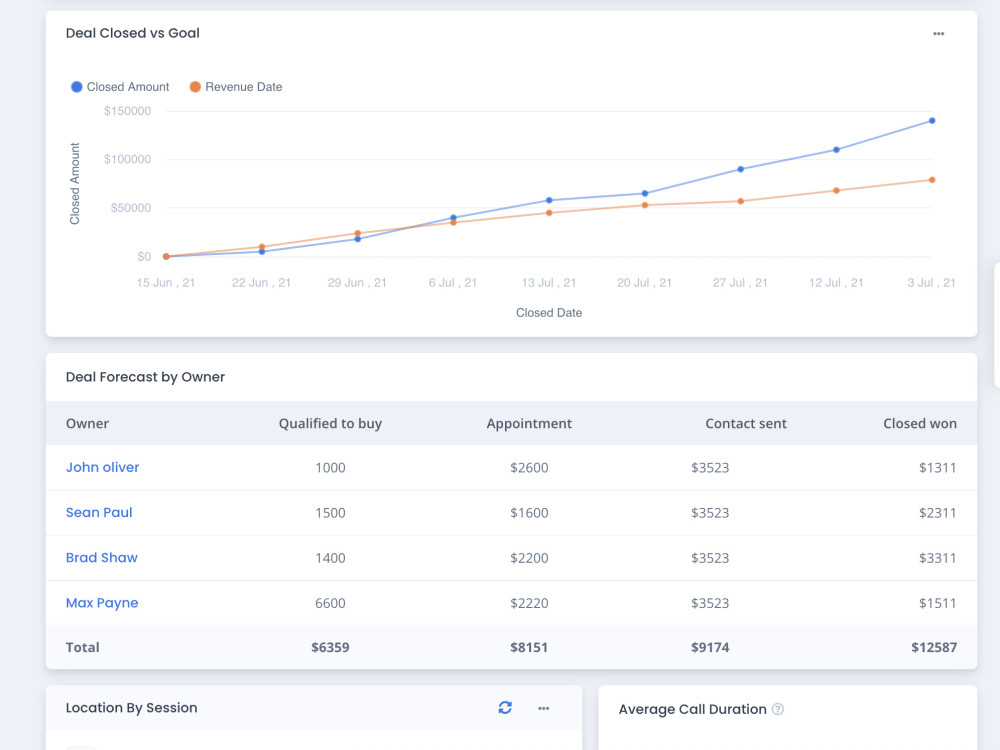The image size is (1000, 750).
Task: Click the blue data point at 27 Jul
Action: (740, 169)
